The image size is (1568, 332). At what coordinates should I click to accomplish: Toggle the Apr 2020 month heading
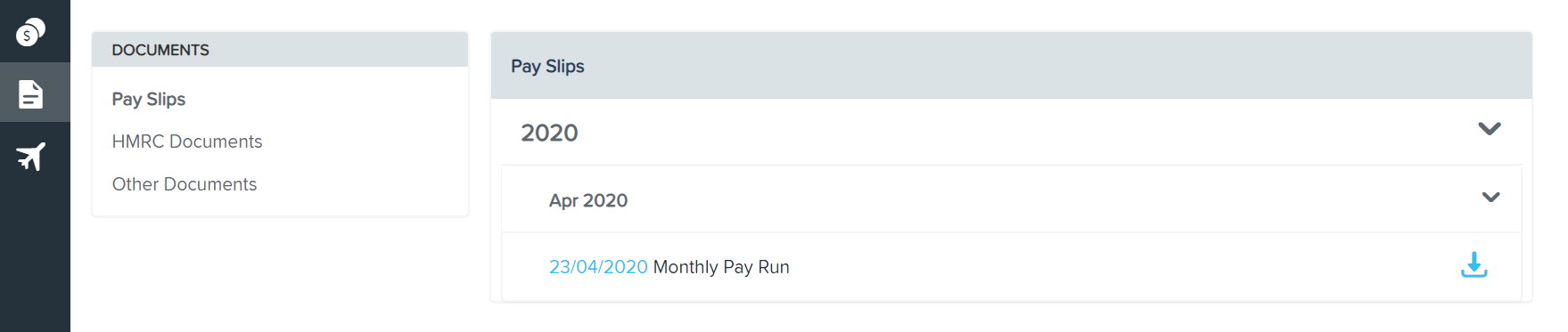[x=588, y=200]
